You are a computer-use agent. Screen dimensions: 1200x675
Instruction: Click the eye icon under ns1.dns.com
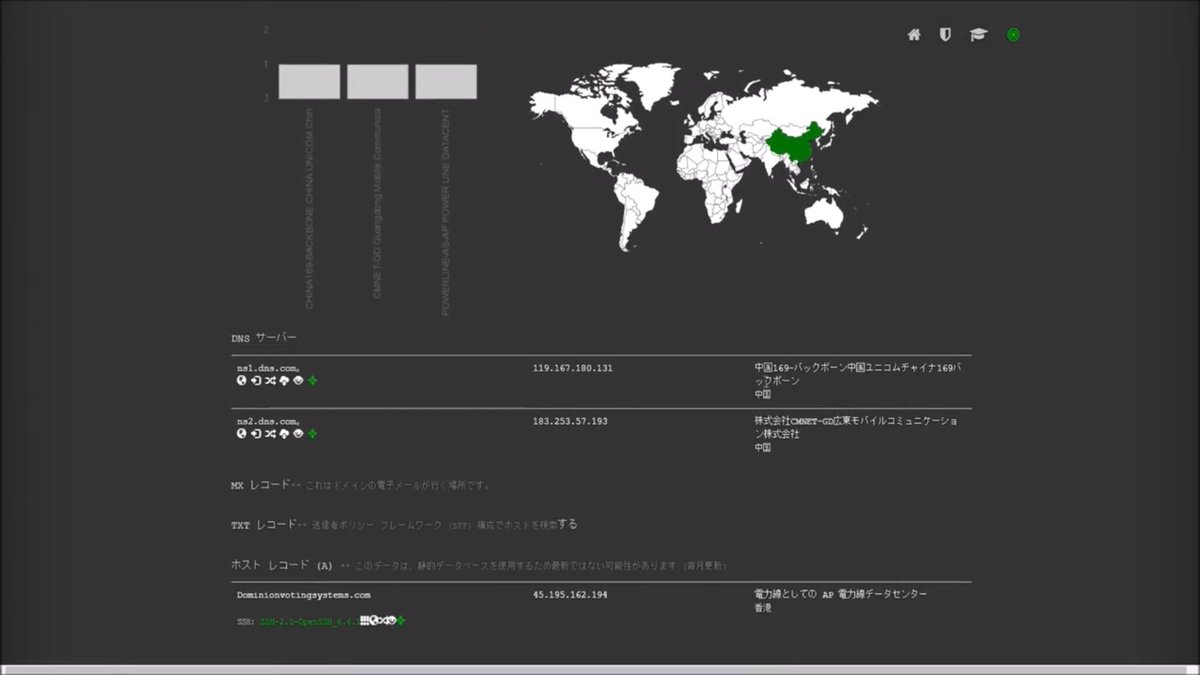coord(298,381)
